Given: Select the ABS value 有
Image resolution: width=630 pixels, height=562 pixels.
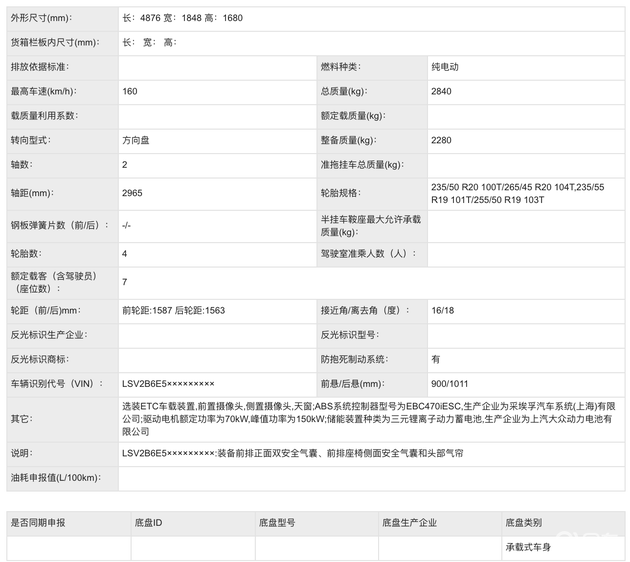Looking at the screenshot, I should pyautogui.click(x=436, y=360).
